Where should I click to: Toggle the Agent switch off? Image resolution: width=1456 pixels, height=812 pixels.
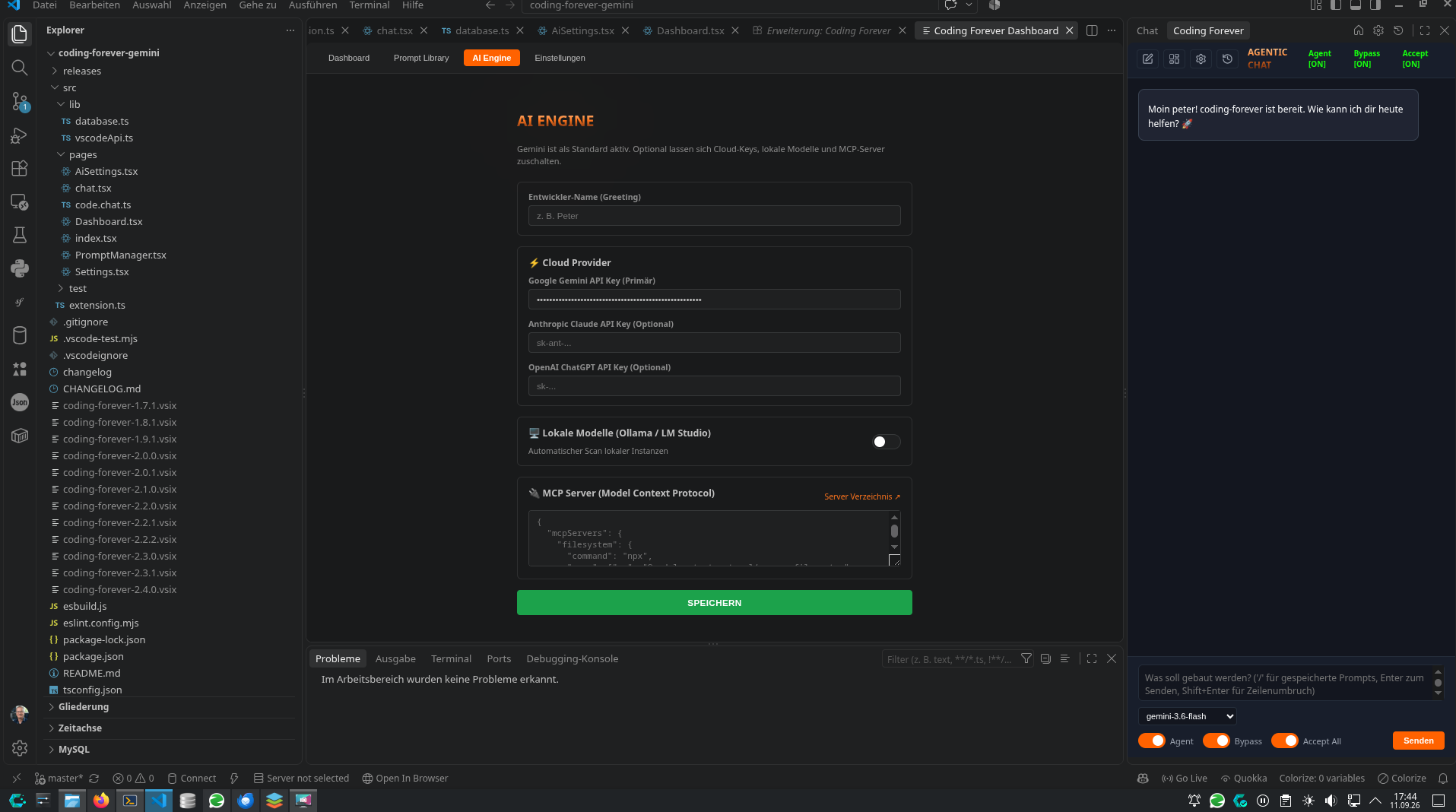click(1151, 741)
